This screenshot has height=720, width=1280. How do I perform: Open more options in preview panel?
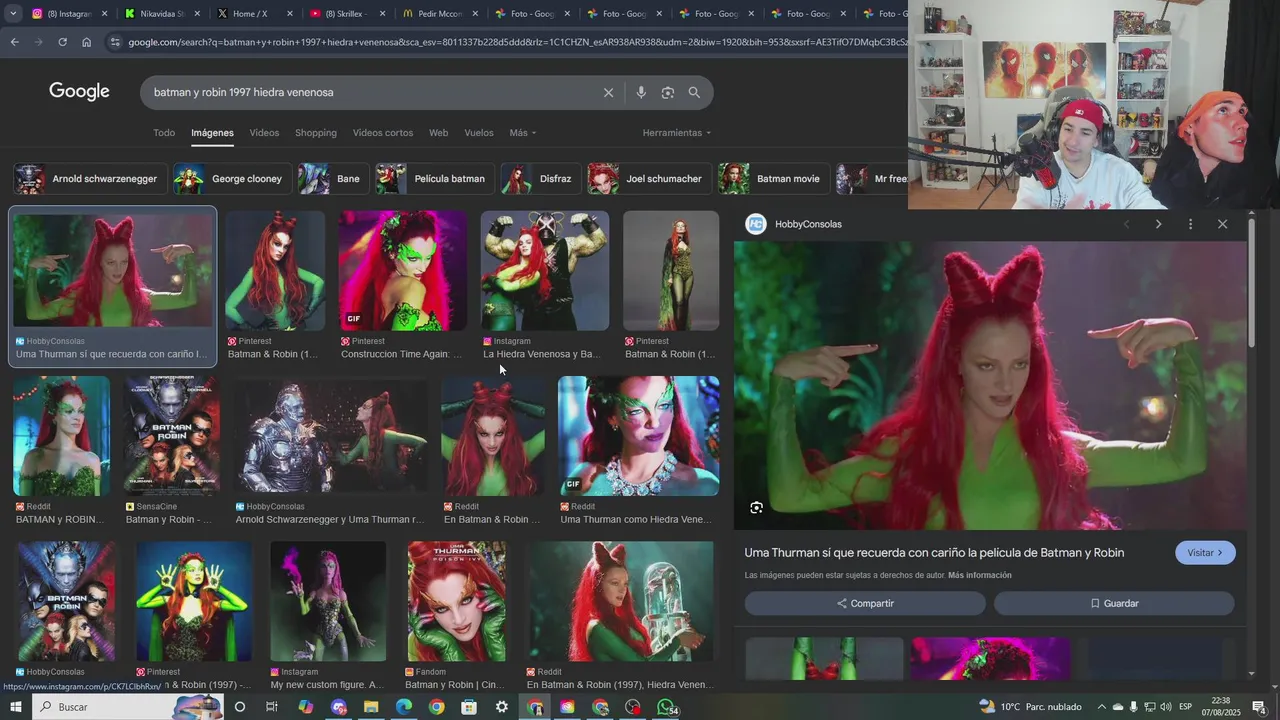(1190, 224)
